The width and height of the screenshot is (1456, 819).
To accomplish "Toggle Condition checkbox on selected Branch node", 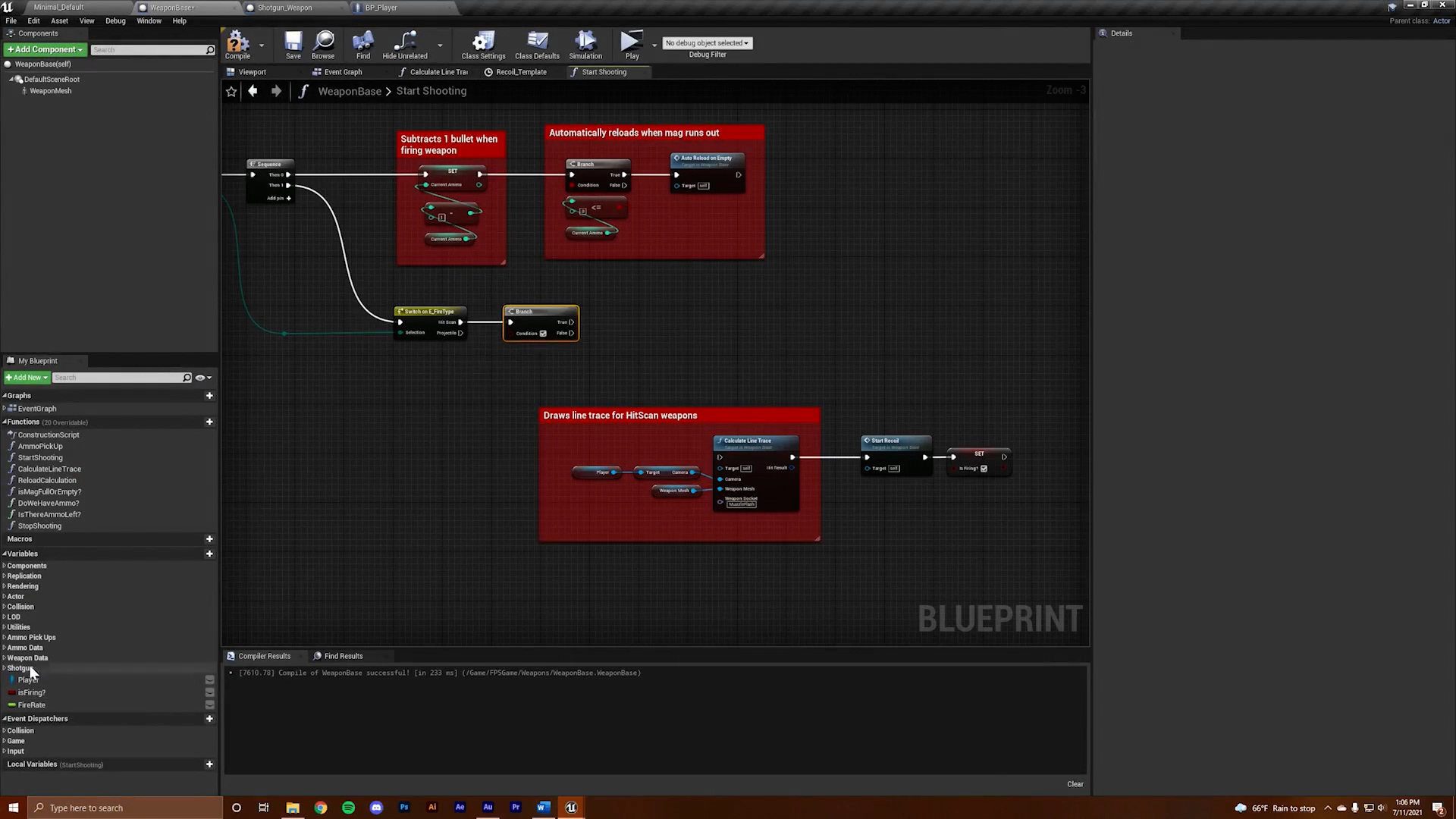I will click(543, 334).
